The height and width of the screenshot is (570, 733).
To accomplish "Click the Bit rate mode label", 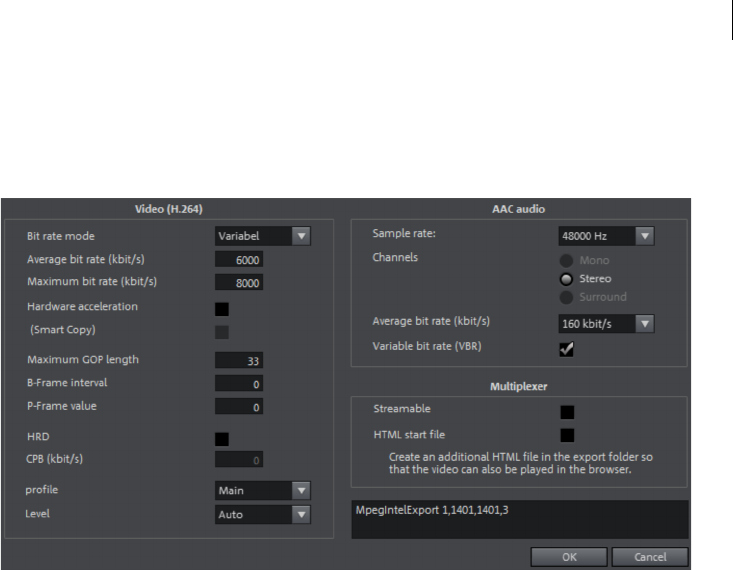I will click(61, 236).
